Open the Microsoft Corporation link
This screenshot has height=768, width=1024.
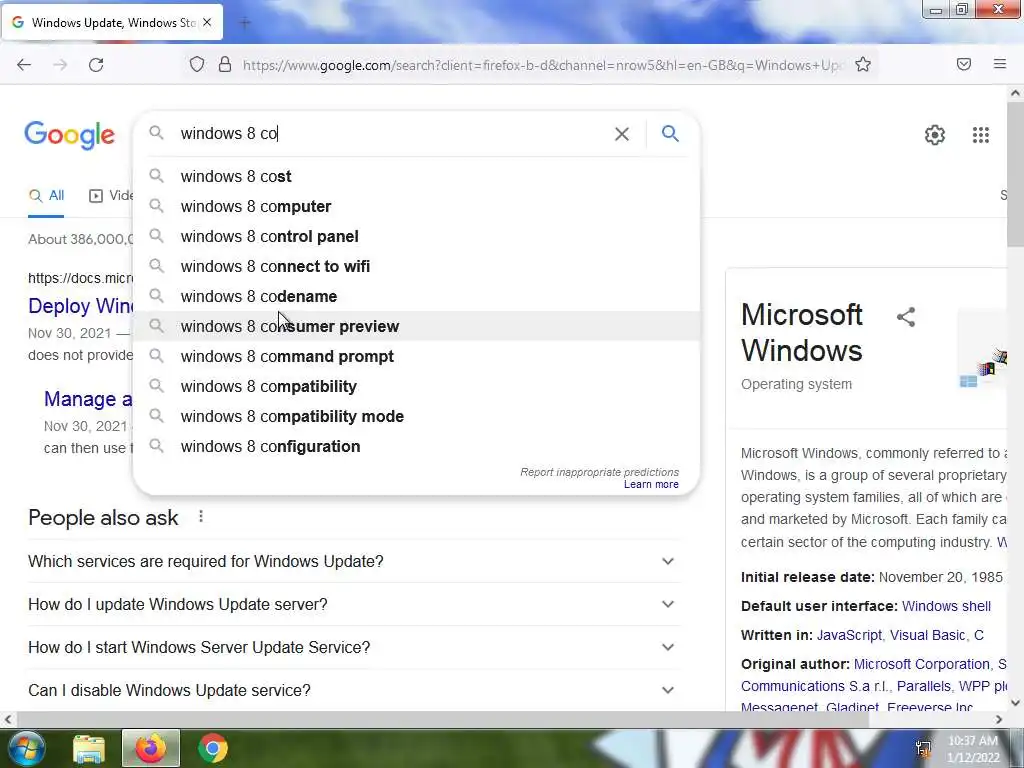coord(921,664)
